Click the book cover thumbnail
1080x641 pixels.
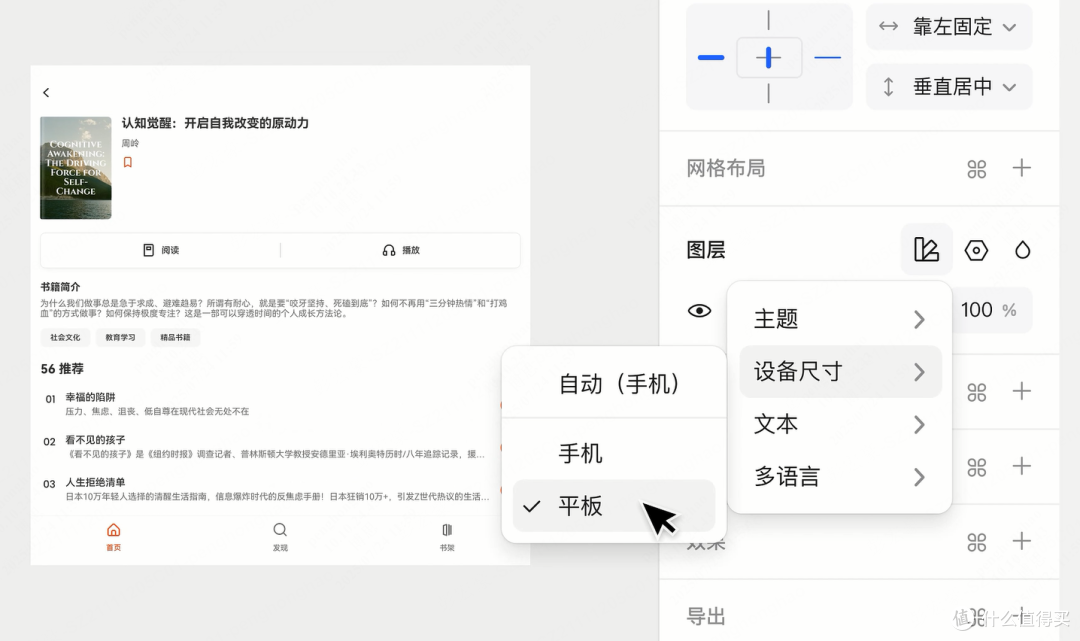76,168
